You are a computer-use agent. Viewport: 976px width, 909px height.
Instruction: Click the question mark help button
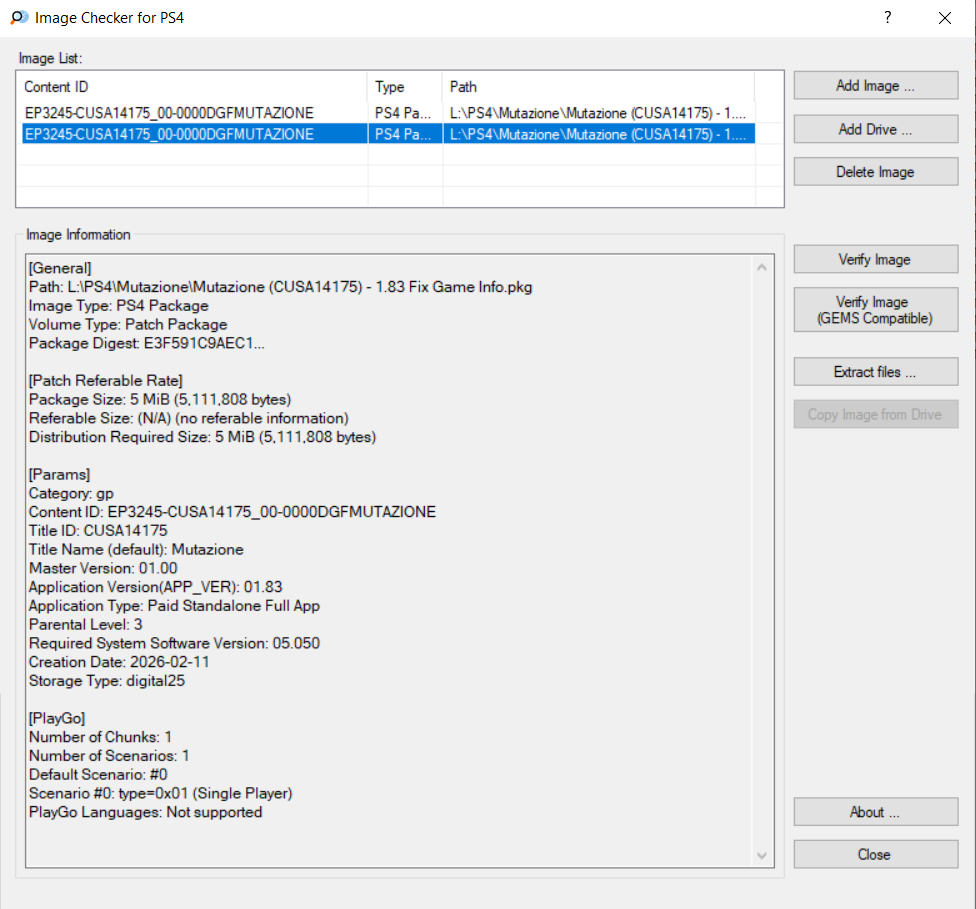887,18
